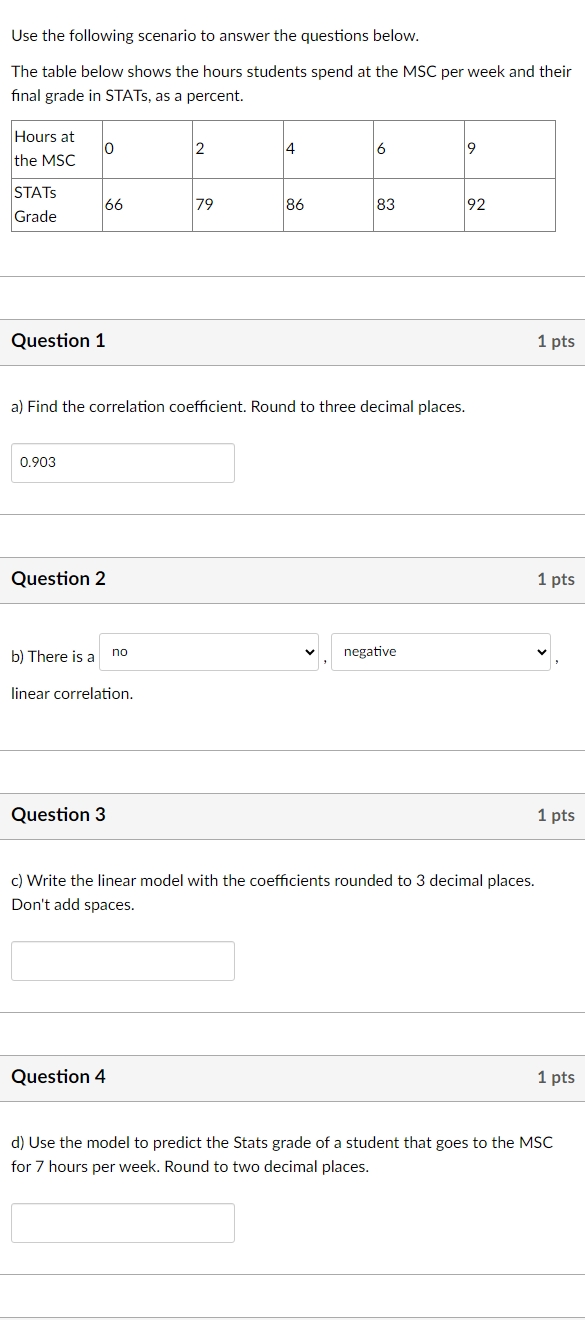Image resolution: width=585 pixels, height=1320 pixels.
Task: Click the prediction answer box under Question 4
Action: point(122,1222)
